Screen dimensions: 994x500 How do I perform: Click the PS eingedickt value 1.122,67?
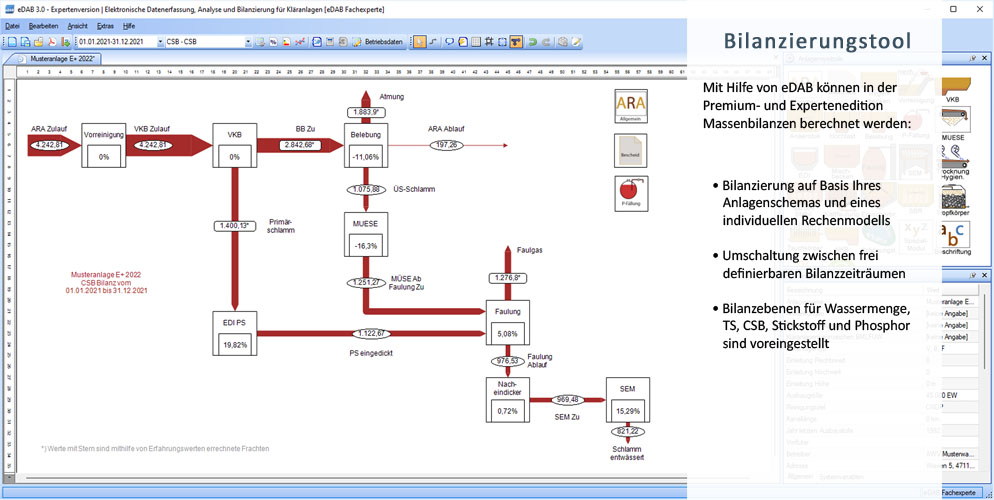(373, 333)
